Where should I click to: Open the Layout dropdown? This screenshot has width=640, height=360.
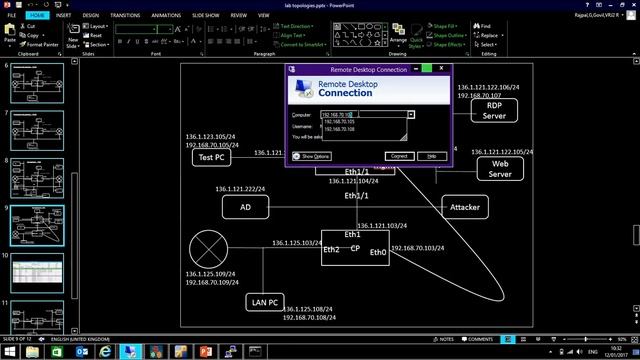point(96,26)
